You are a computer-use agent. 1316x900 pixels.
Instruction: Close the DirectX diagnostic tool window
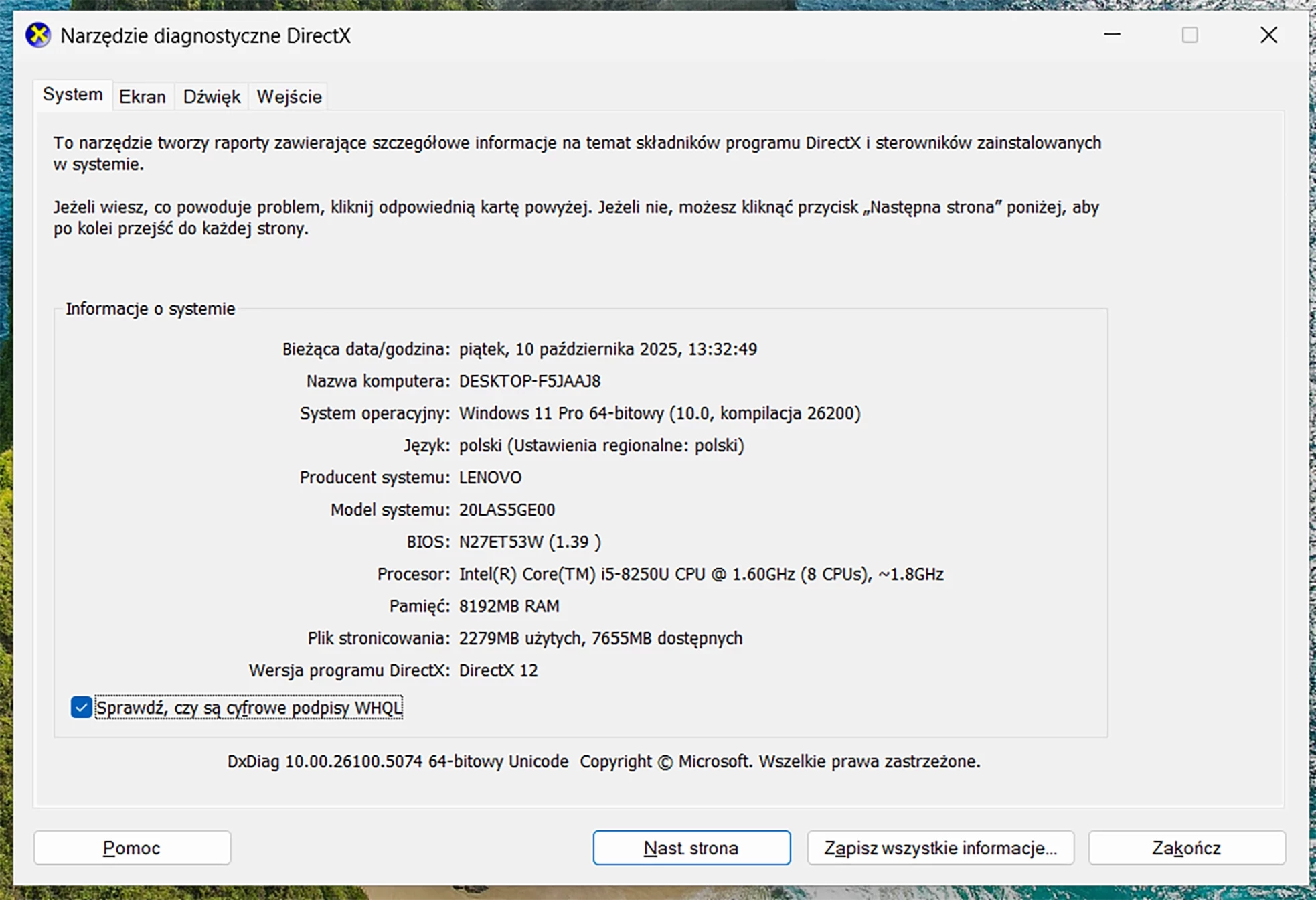pos(1268,35)
